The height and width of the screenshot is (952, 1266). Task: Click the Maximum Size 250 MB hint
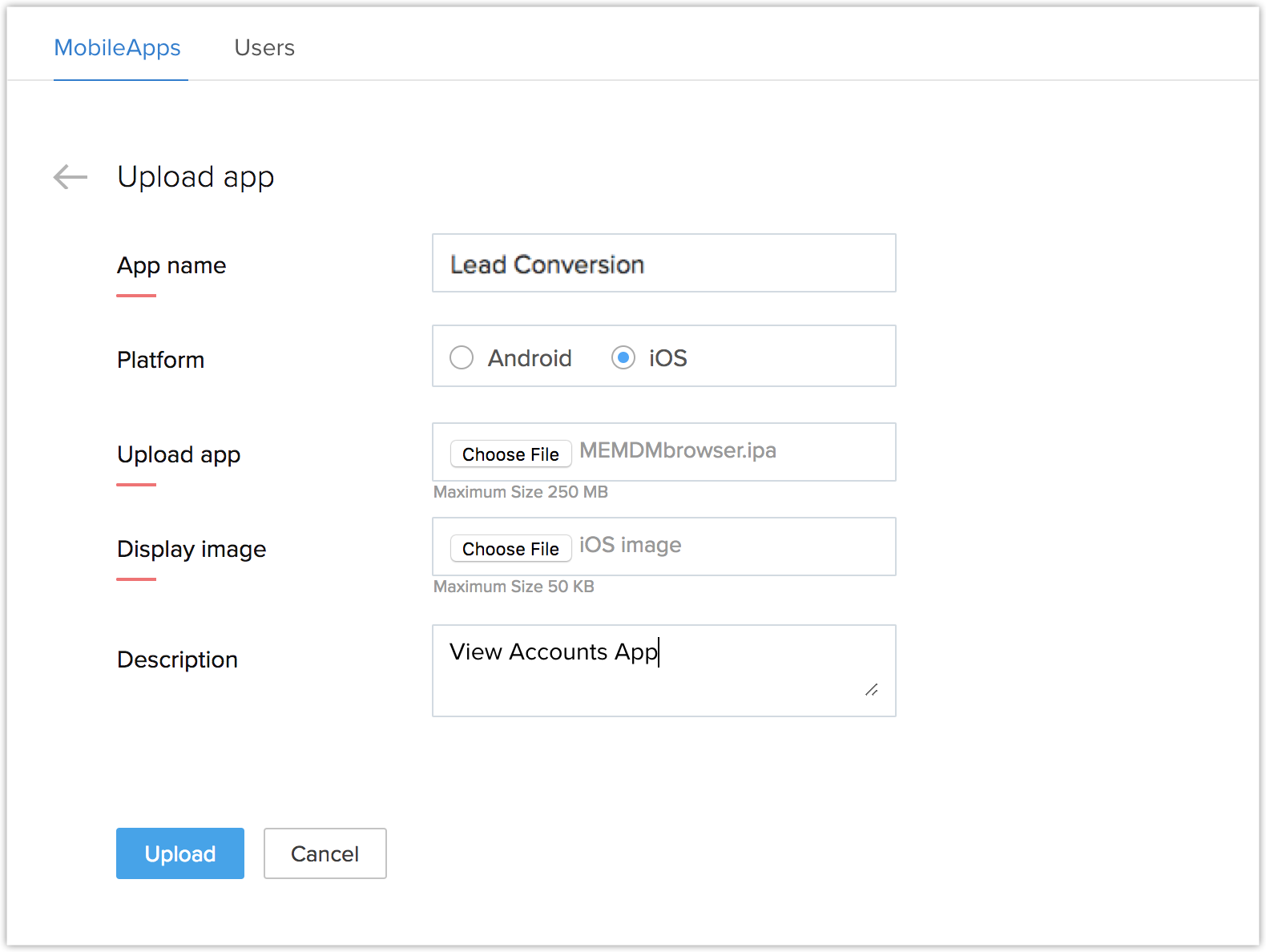[521, 492]
